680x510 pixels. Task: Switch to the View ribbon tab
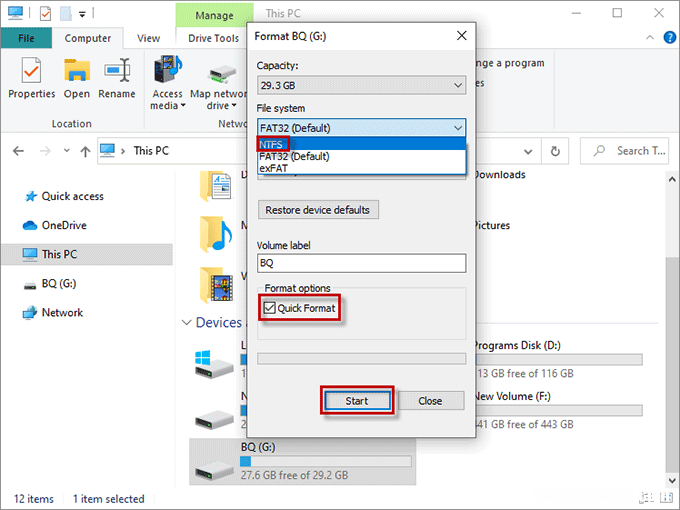pyautogui.click(x=148, y=38)
